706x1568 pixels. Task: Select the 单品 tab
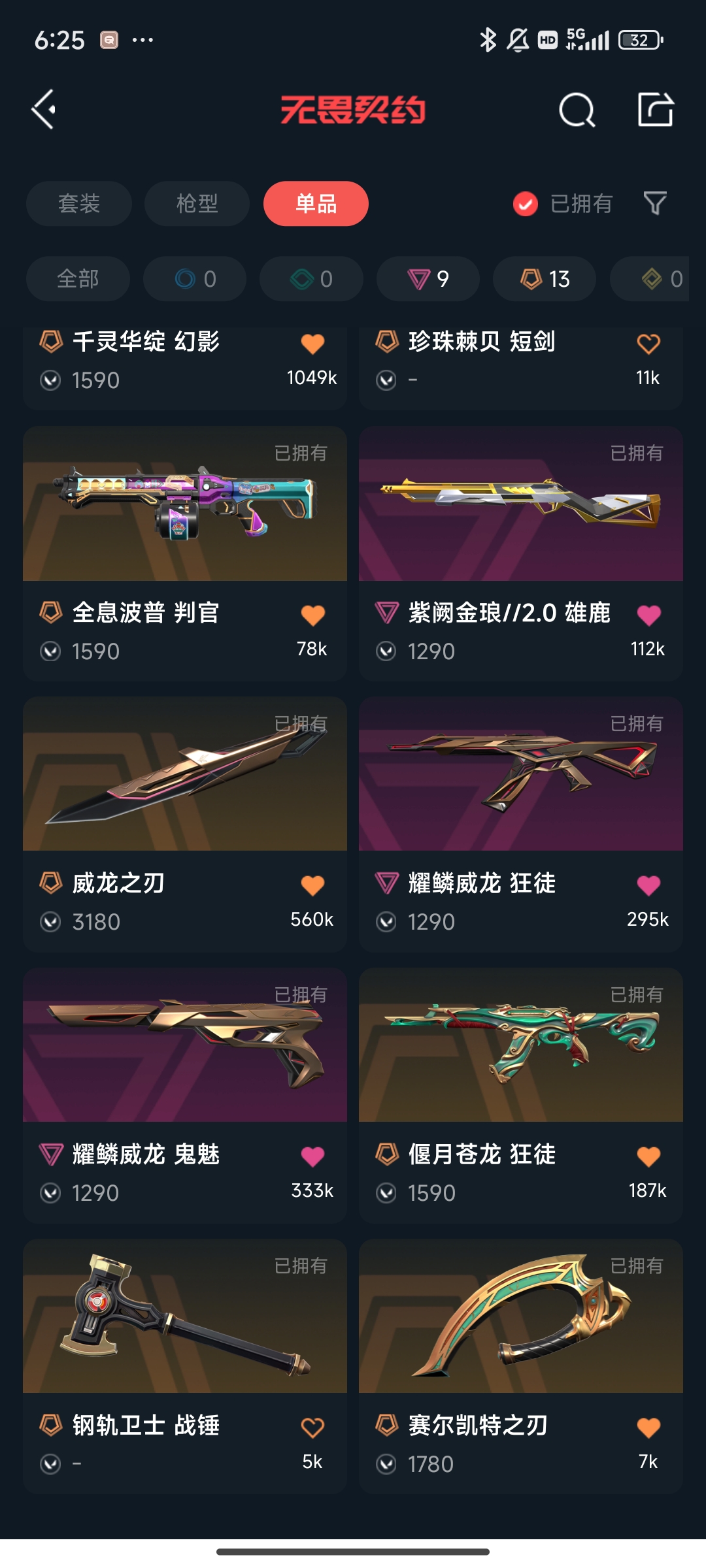click(x=316, y=204)
